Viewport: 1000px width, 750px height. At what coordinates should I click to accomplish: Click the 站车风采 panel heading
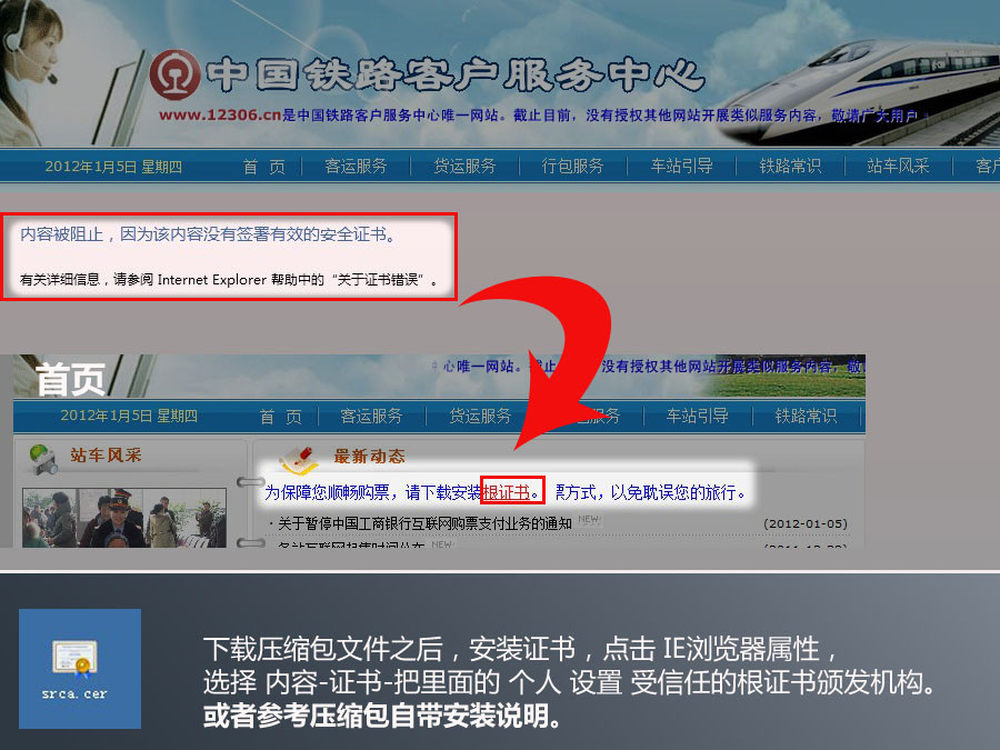click(x=106, y=455)
